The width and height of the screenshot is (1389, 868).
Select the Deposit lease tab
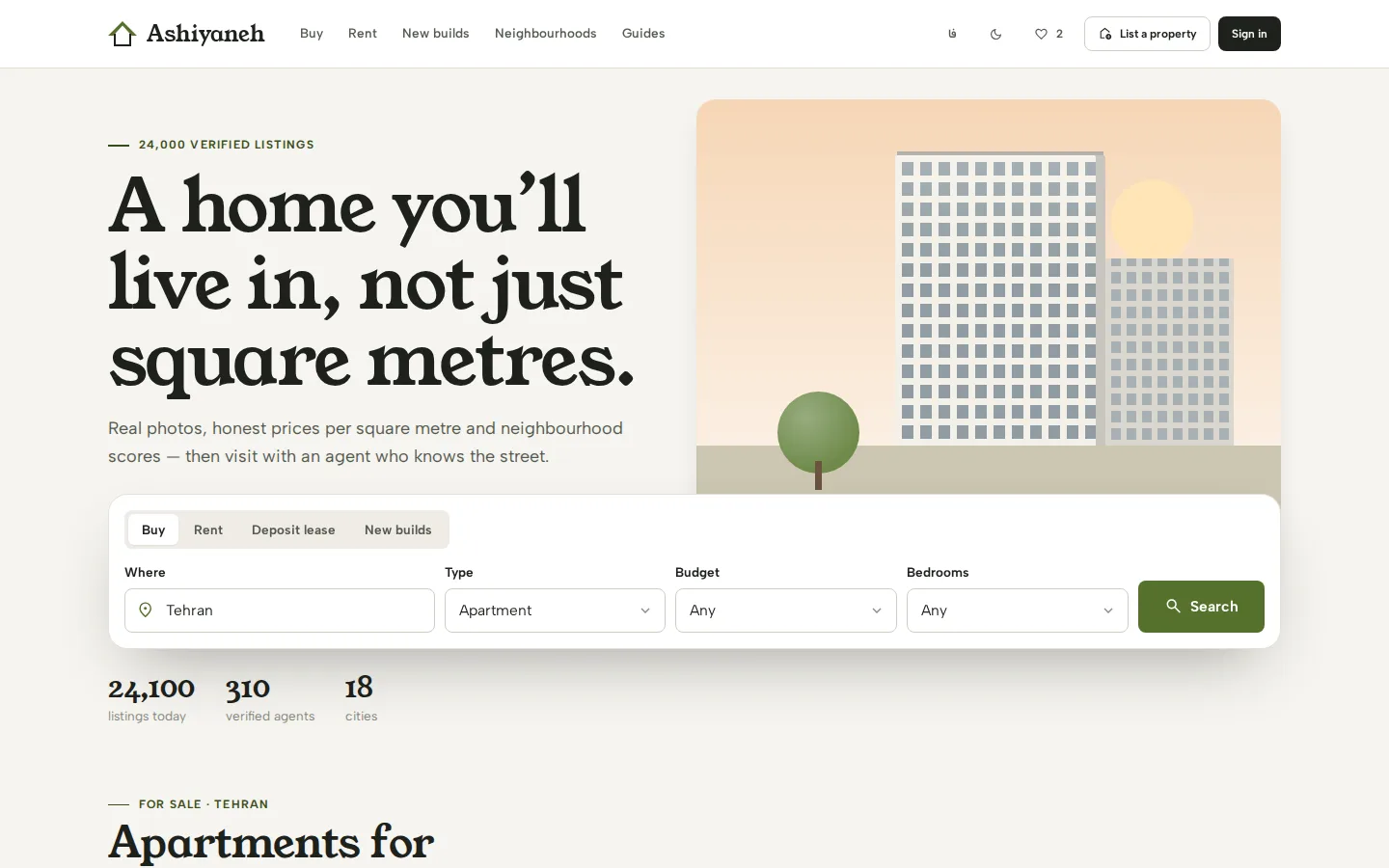tap(293, 529)
